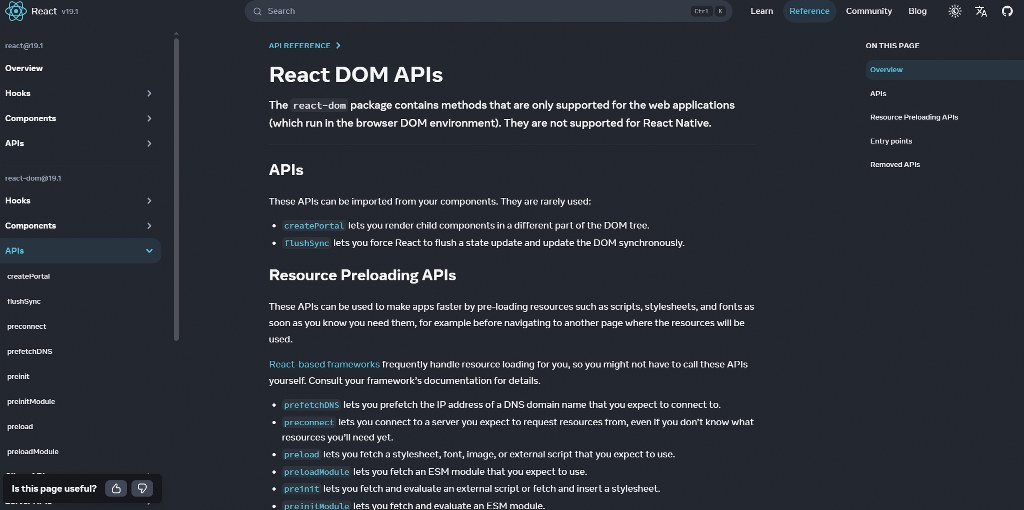The width and height of the screenshot is (1024, 510).
Task: Open the GitHub repository icon
Action: pos(1006,11)
